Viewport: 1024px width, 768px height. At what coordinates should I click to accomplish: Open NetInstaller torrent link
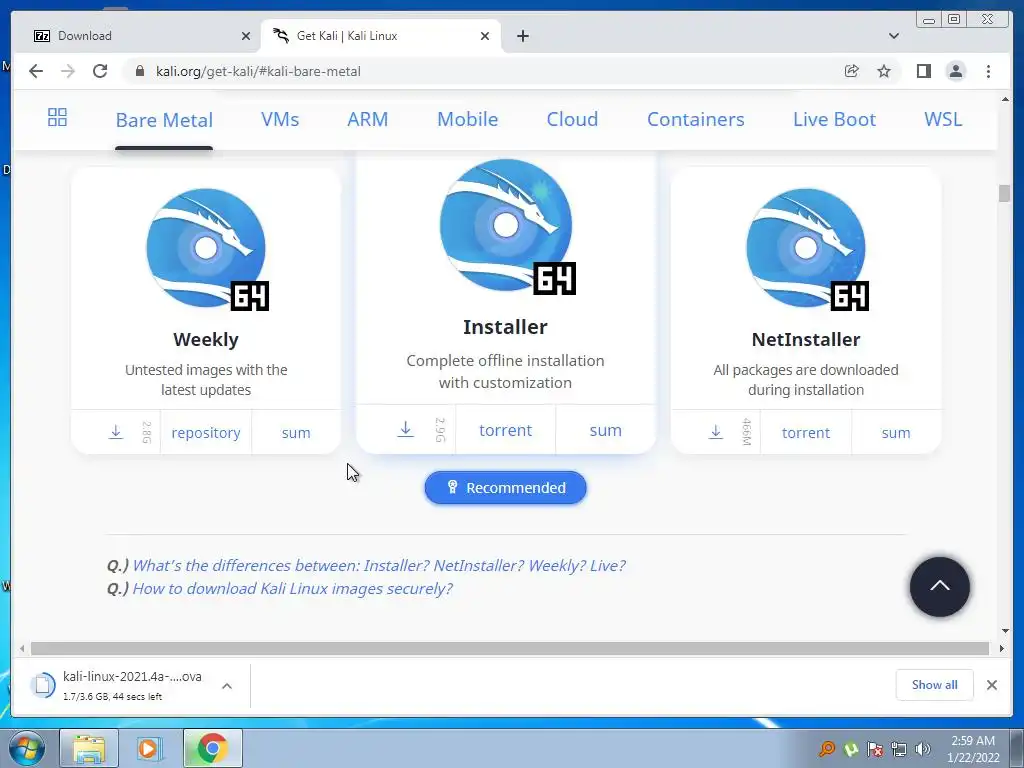coord(806,432)
